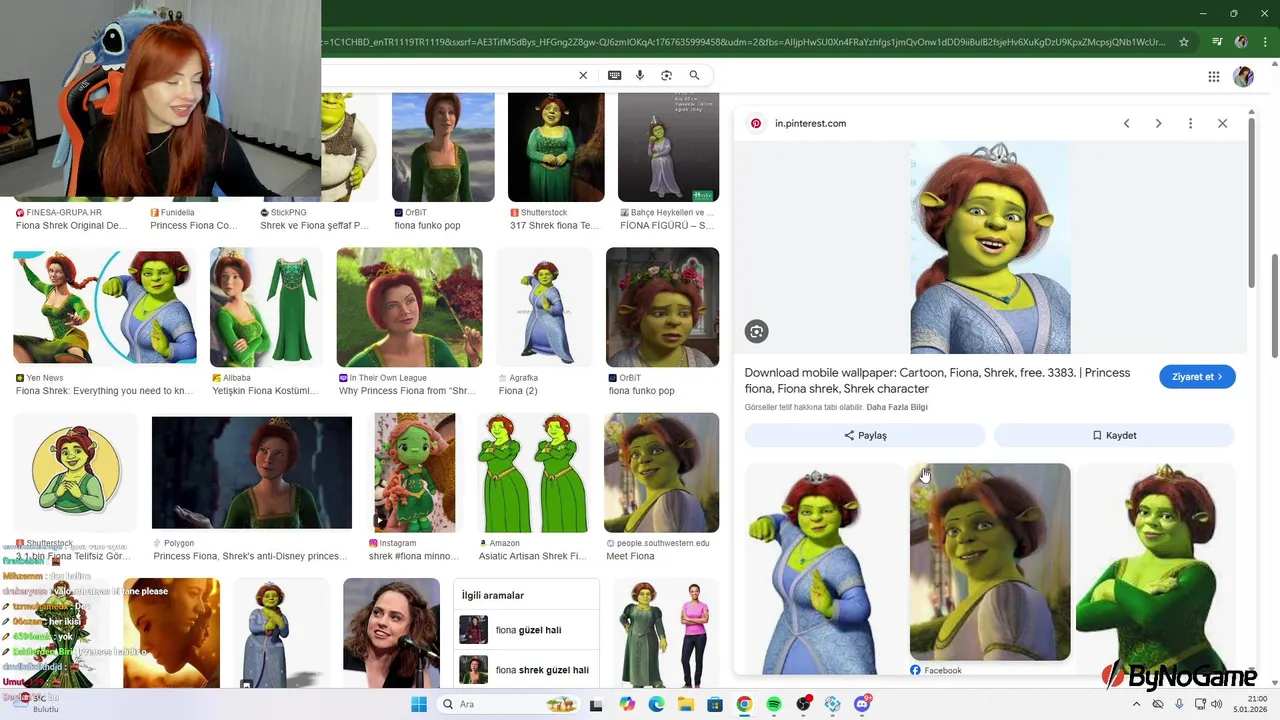
Task: Open the Windows Start menu
Action: click(x=418, y=704)
